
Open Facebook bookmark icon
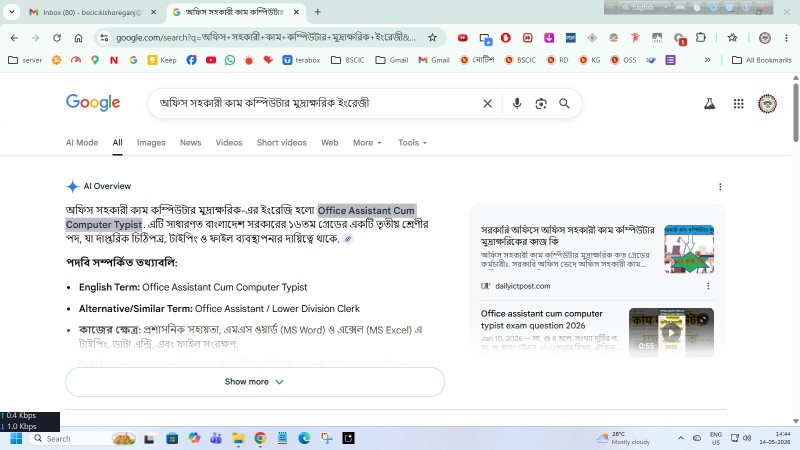click(191, 60)
